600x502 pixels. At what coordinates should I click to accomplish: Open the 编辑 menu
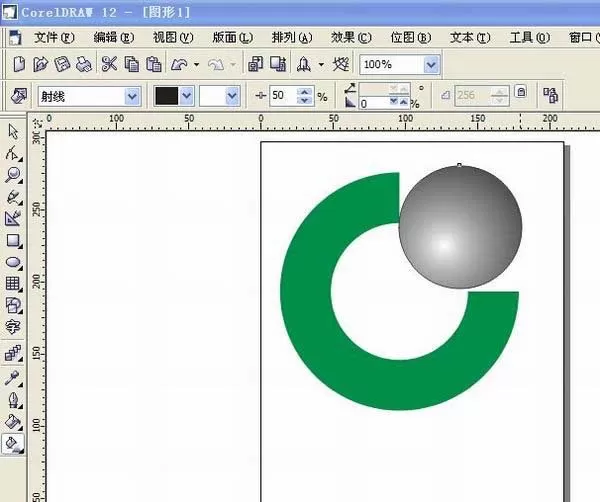[113, 37]
